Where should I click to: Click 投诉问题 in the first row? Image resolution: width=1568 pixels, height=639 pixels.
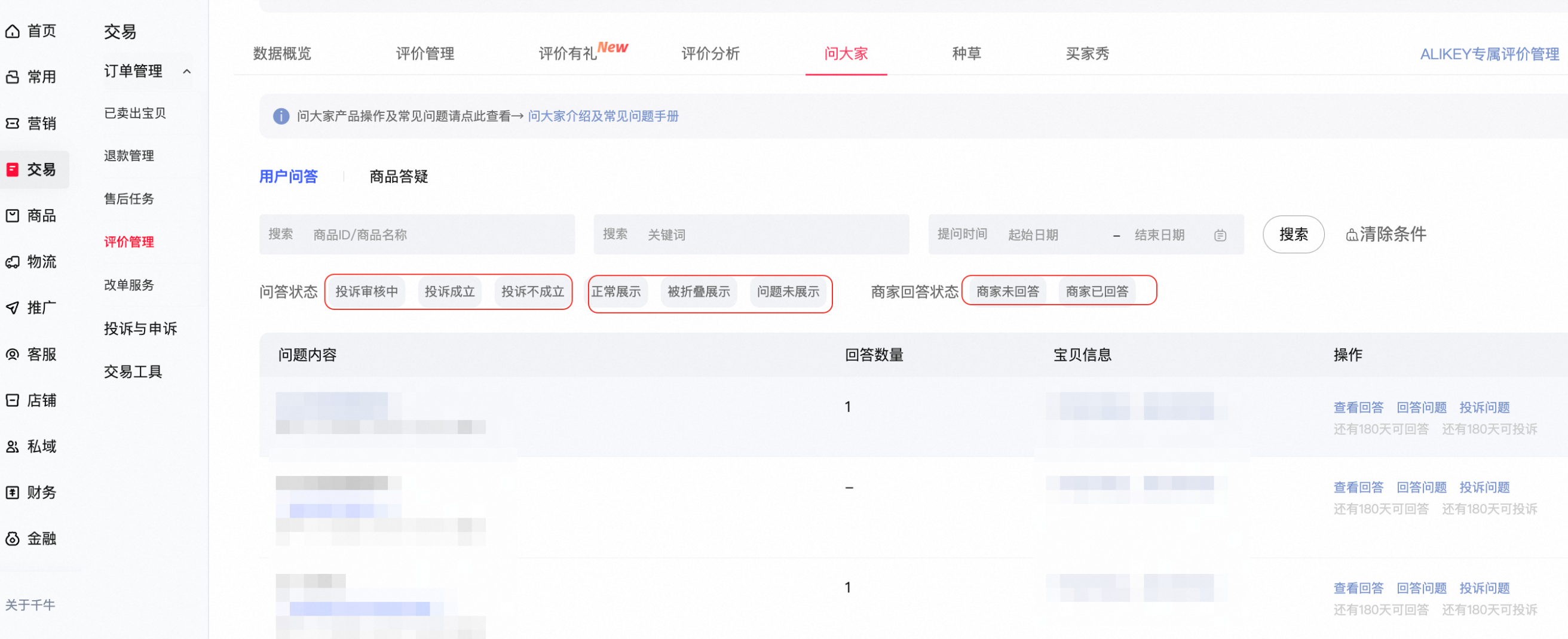tap(1484, 407)
